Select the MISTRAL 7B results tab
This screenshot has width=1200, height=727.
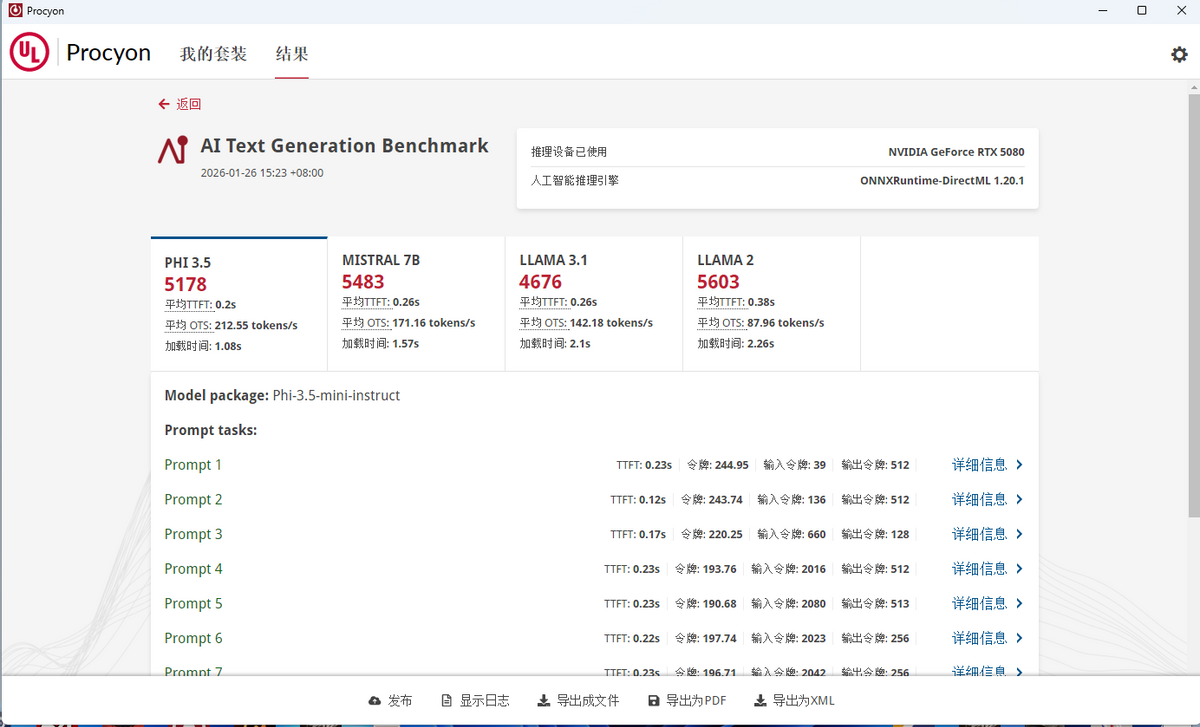(x=416, y=303)
